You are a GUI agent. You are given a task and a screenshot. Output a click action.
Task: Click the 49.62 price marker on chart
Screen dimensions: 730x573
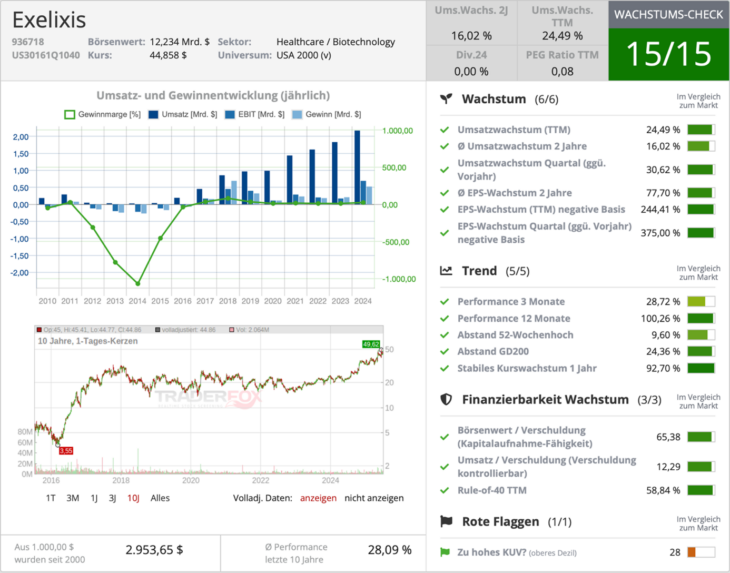click(371, 344)
